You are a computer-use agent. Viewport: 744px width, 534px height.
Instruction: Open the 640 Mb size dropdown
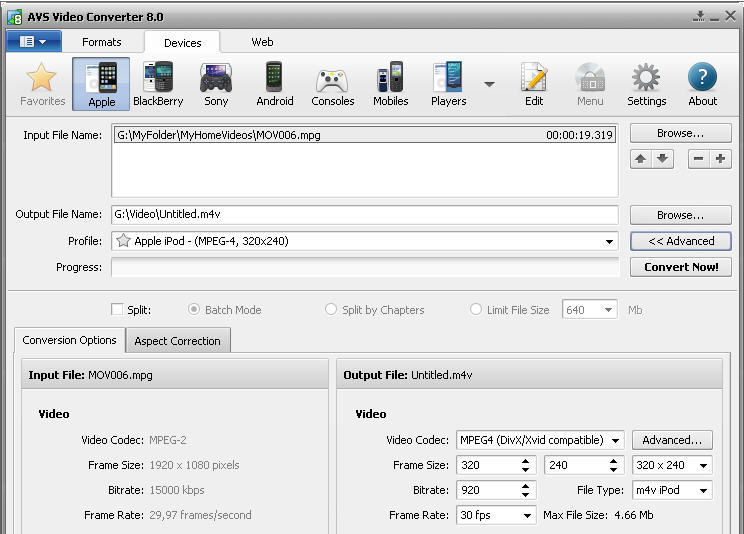coord(608,310)
